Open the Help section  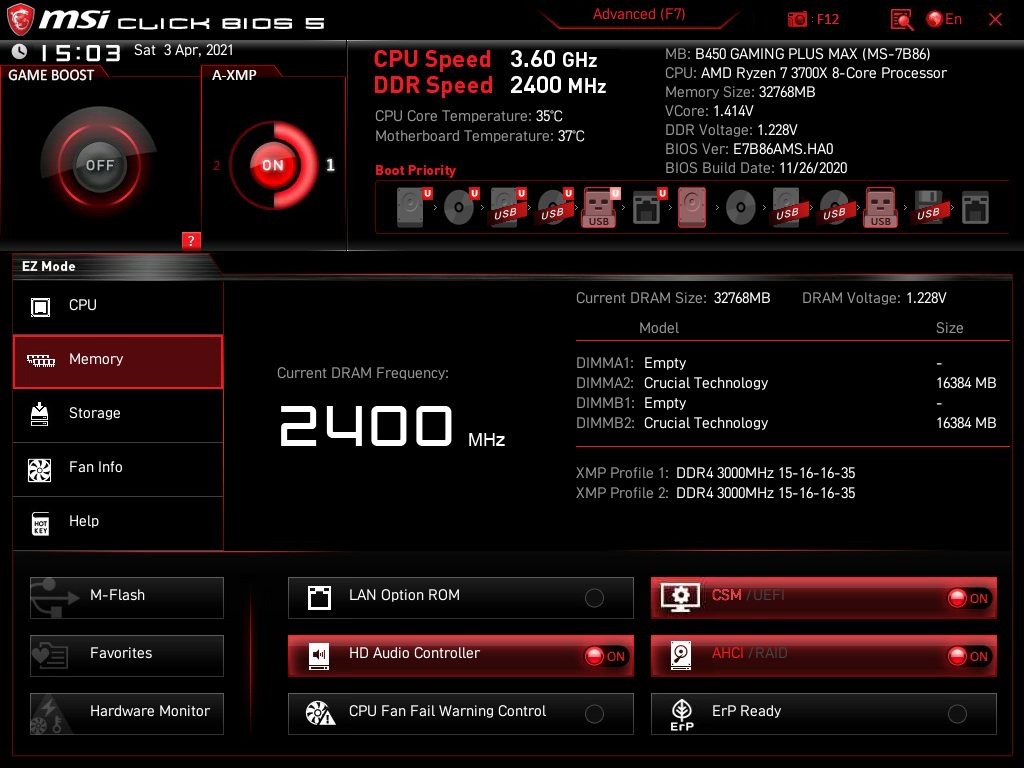click(x=118, y=523)
